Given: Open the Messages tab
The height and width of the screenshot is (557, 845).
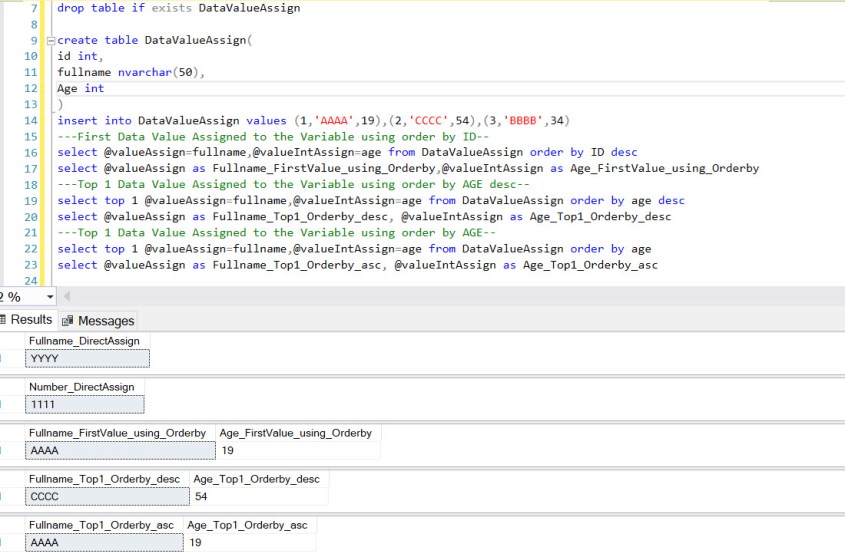Looking at the screenshot, I should tap(98, 321).
